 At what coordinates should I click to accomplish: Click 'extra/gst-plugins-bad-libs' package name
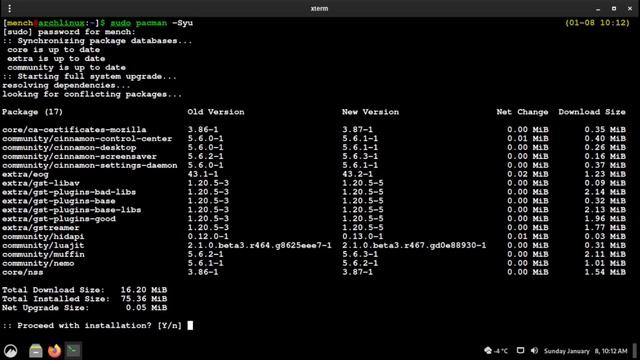[x=69, y=192]
